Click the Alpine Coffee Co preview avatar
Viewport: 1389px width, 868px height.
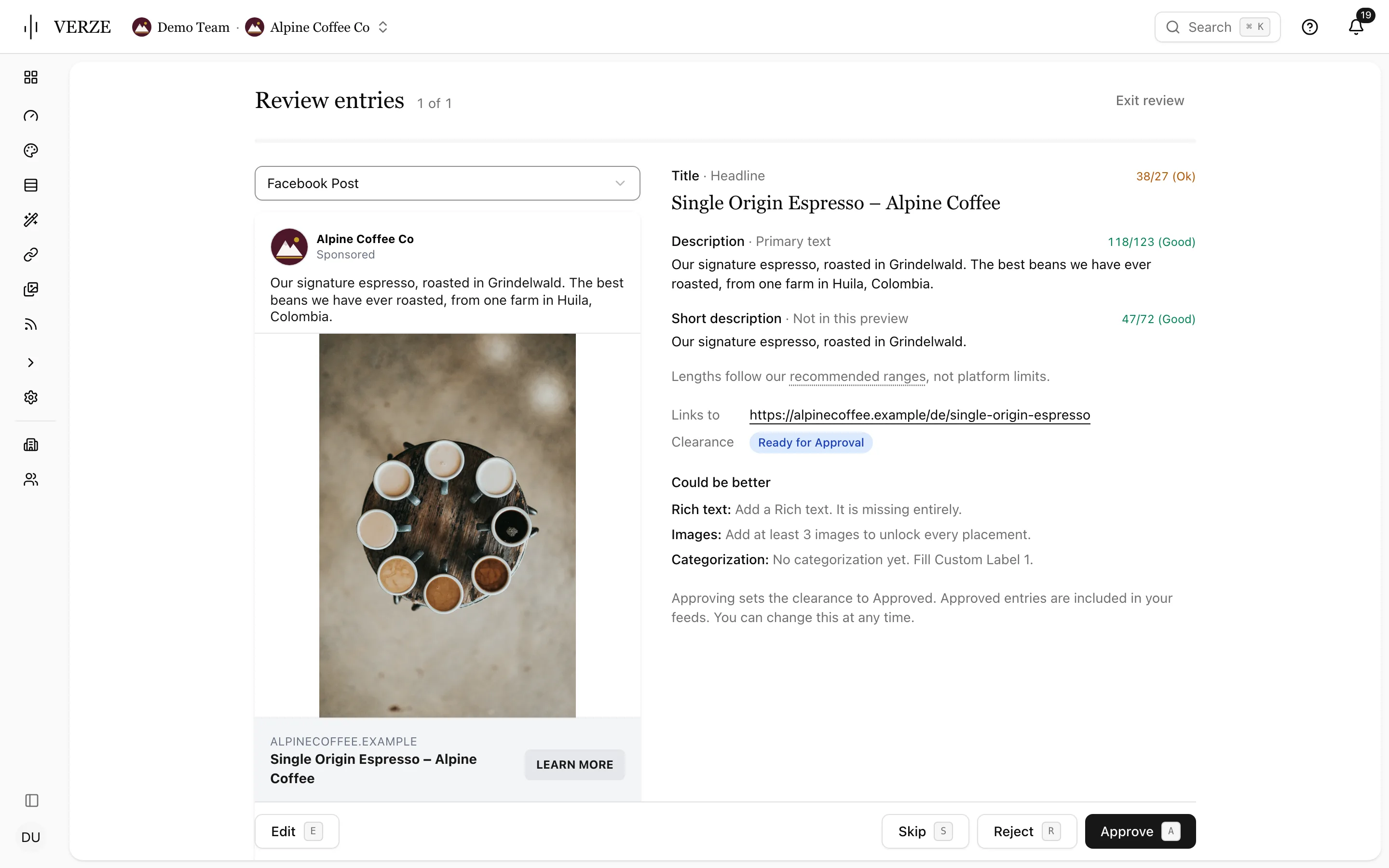(289, 247)
